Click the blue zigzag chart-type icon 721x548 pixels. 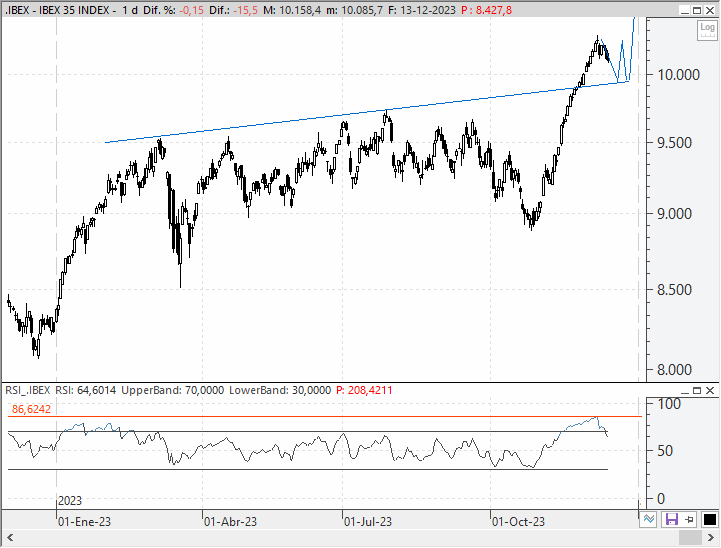coord(649,519)
